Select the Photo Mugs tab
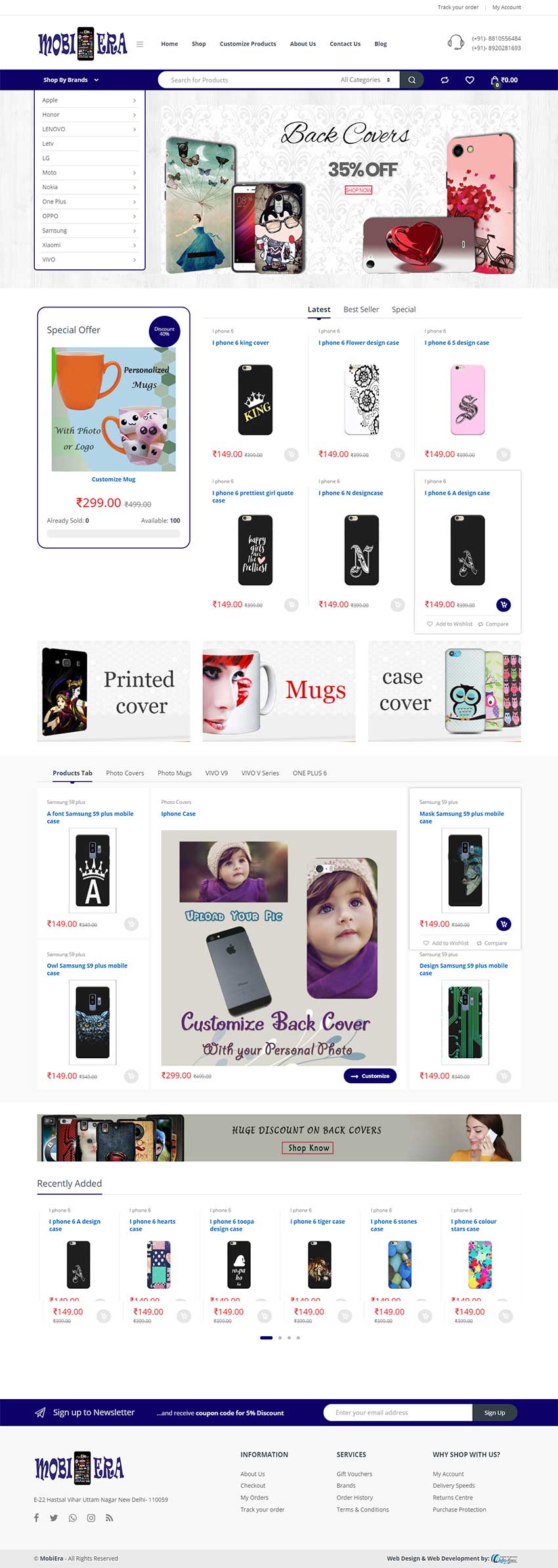 point(175,773)
